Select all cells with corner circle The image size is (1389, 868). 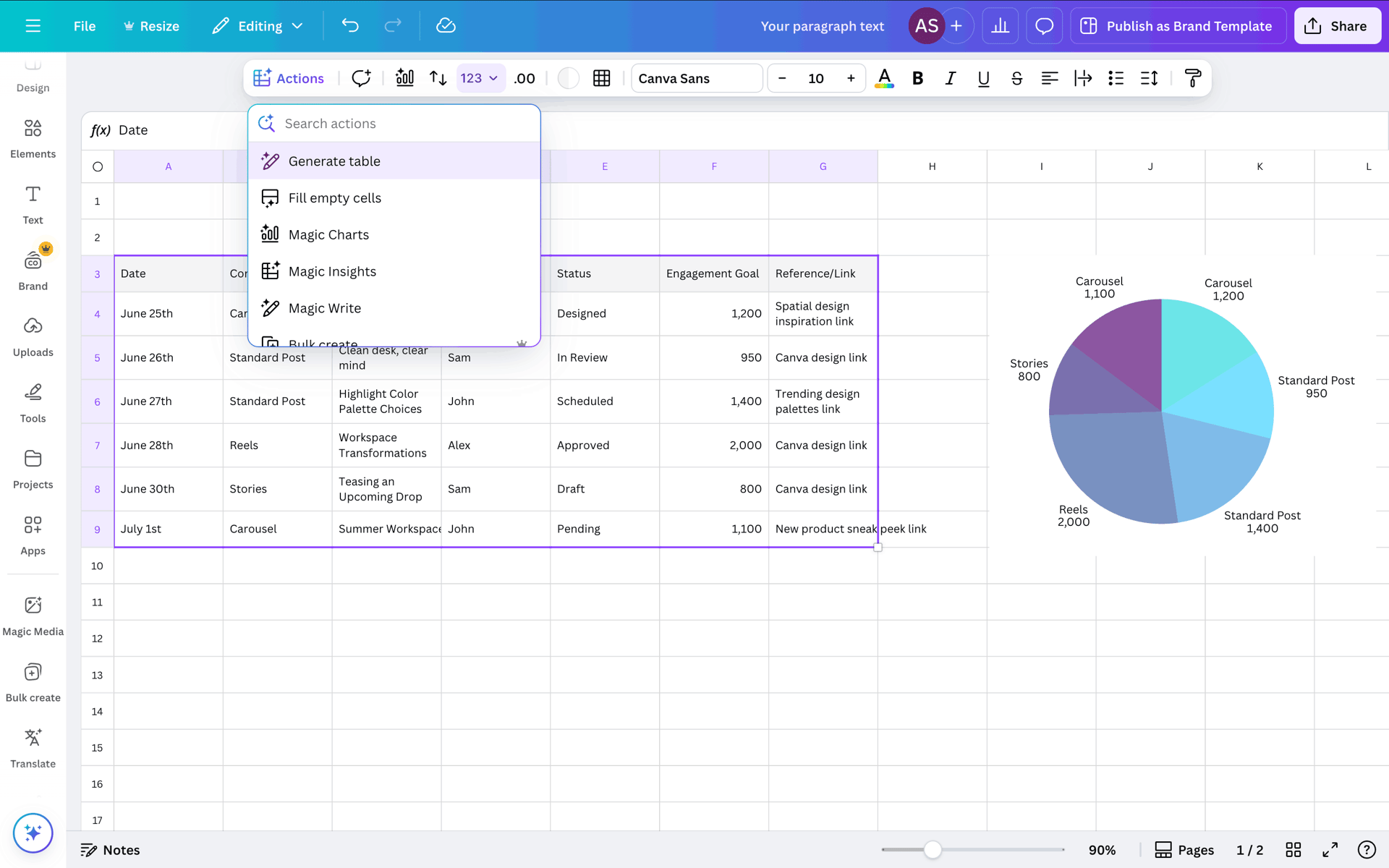pos(98,166)
